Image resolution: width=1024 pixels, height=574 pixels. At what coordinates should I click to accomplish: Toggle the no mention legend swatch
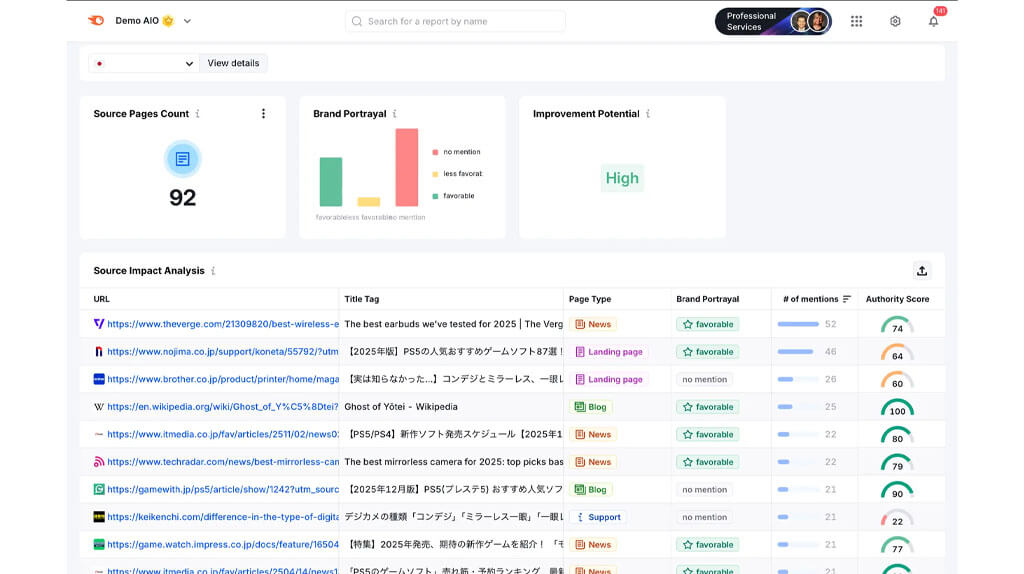coord(435,152)
